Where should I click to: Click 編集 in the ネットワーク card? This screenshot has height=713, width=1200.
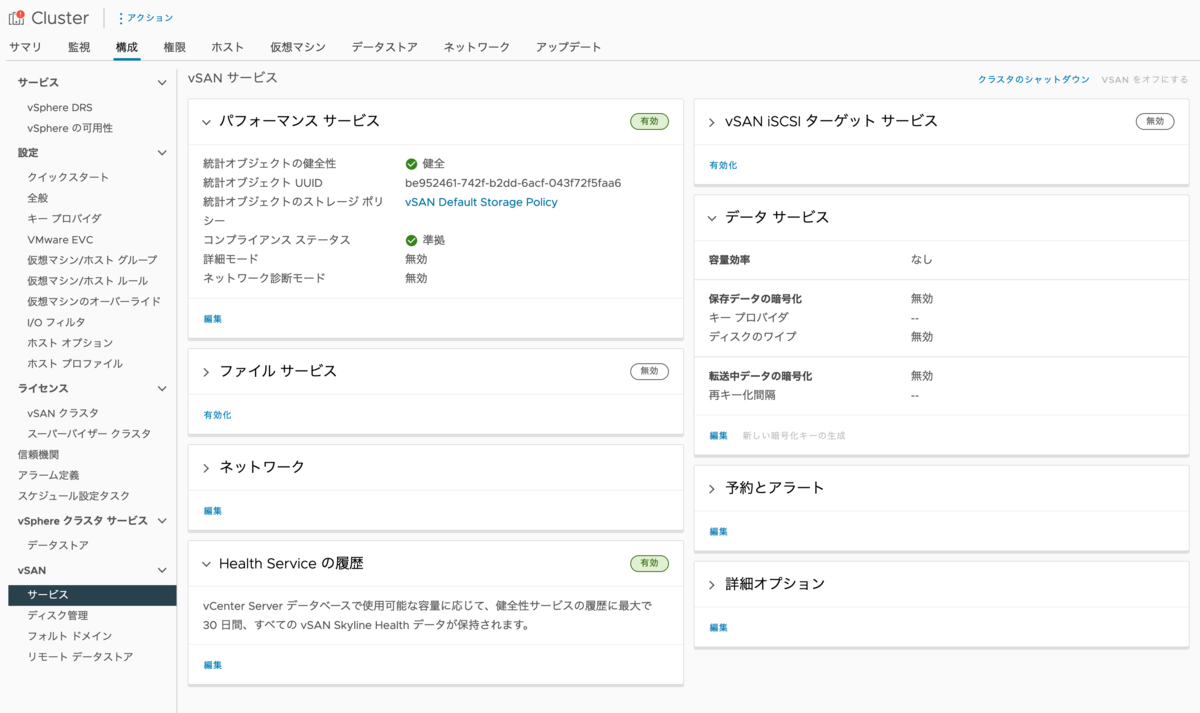pos(213,511)
